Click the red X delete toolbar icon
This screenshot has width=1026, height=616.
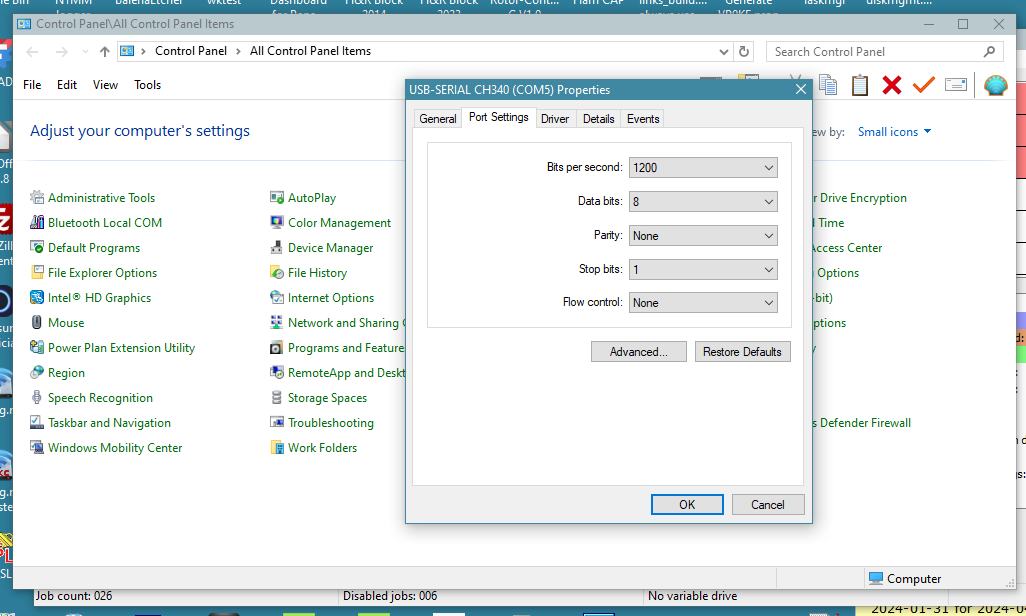click(x=892, y=85)
